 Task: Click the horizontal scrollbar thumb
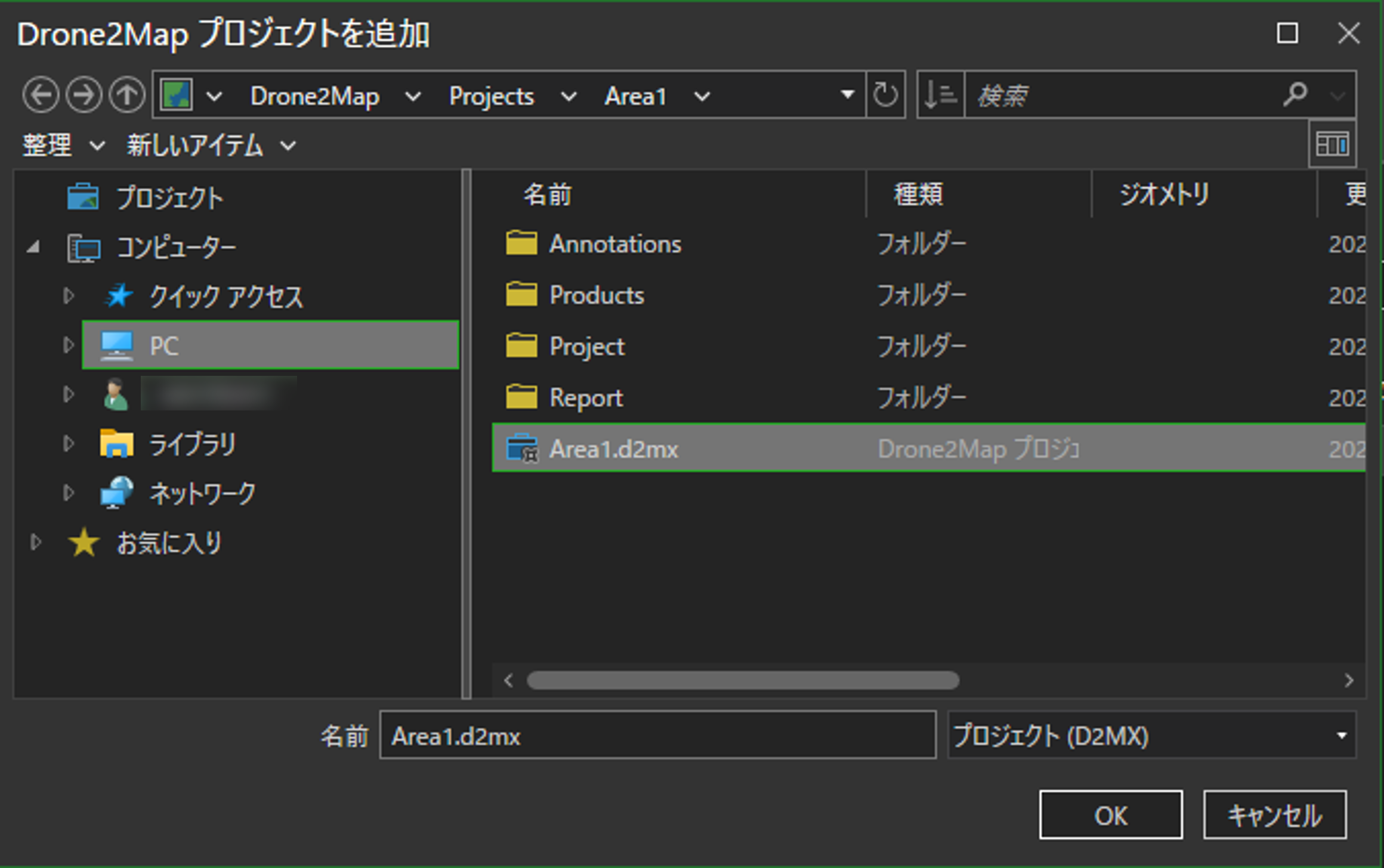743,681
